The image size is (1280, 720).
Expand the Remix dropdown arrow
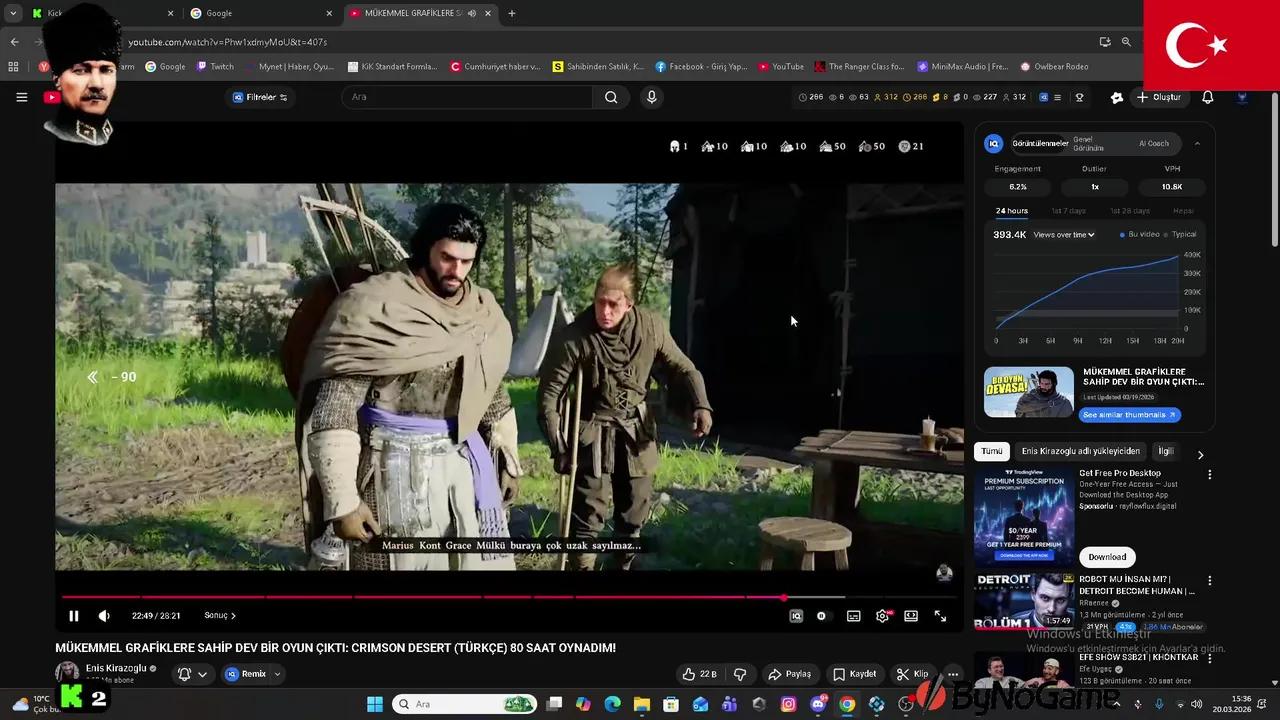point(277,674)
